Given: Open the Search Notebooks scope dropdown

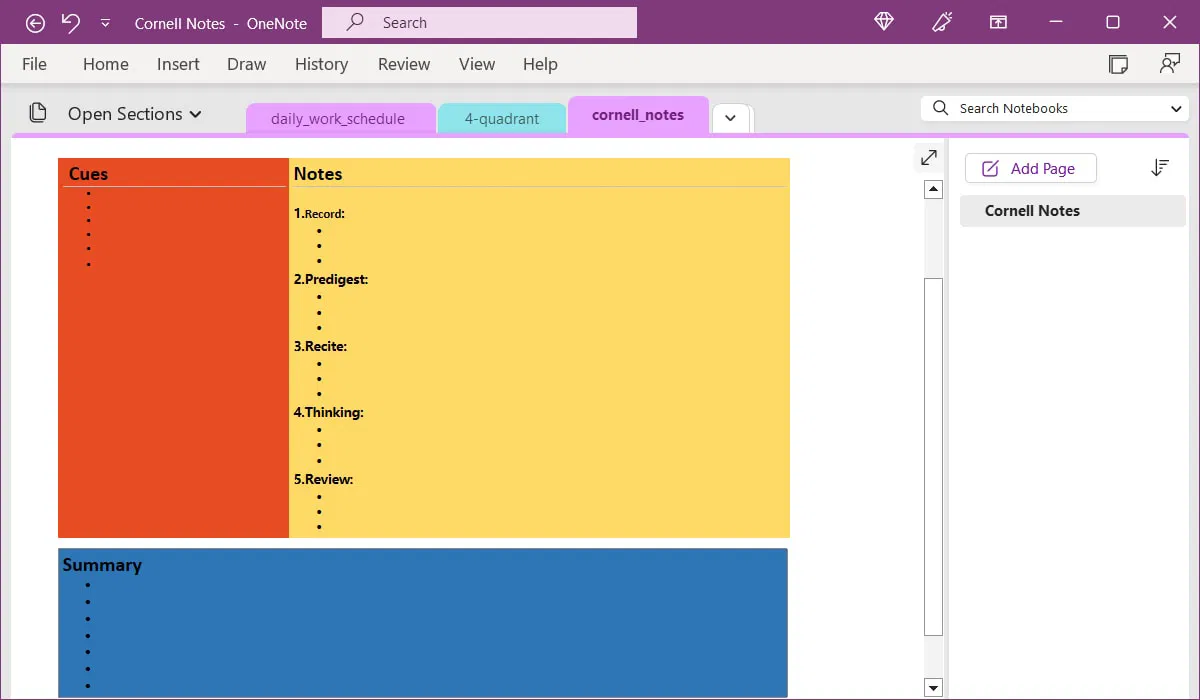Looking at the screenshot, I should click(x=1176, y=108).
